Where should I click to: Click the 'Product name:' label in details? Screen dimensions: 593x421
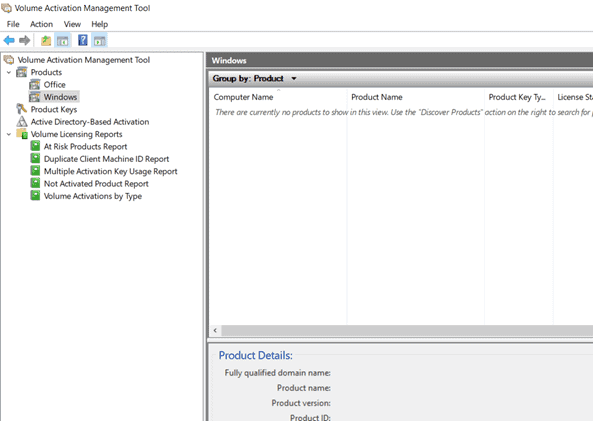(304, 388)
